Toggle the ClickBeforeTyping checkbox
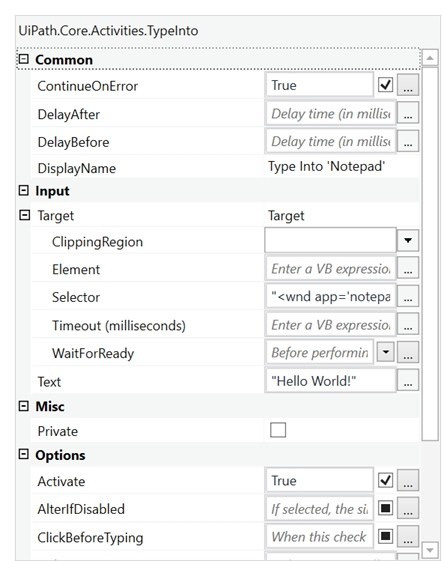The width and height of the screenshot is (442, 561). click(385, 536)
